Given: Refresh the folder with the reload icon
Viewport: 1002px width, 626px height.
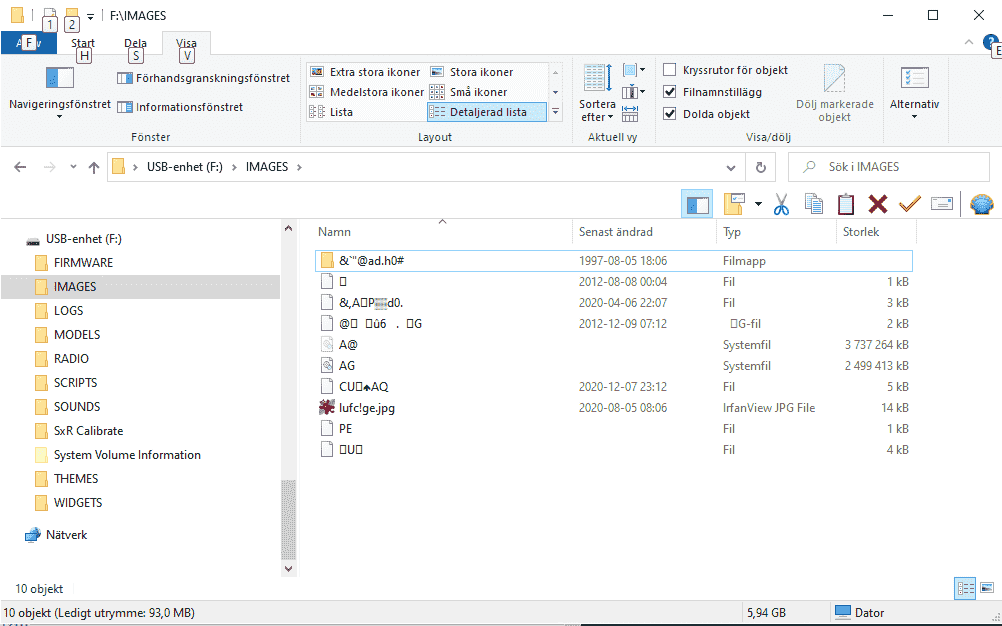Looking at the screenshot, I should [x=761, y=168].
